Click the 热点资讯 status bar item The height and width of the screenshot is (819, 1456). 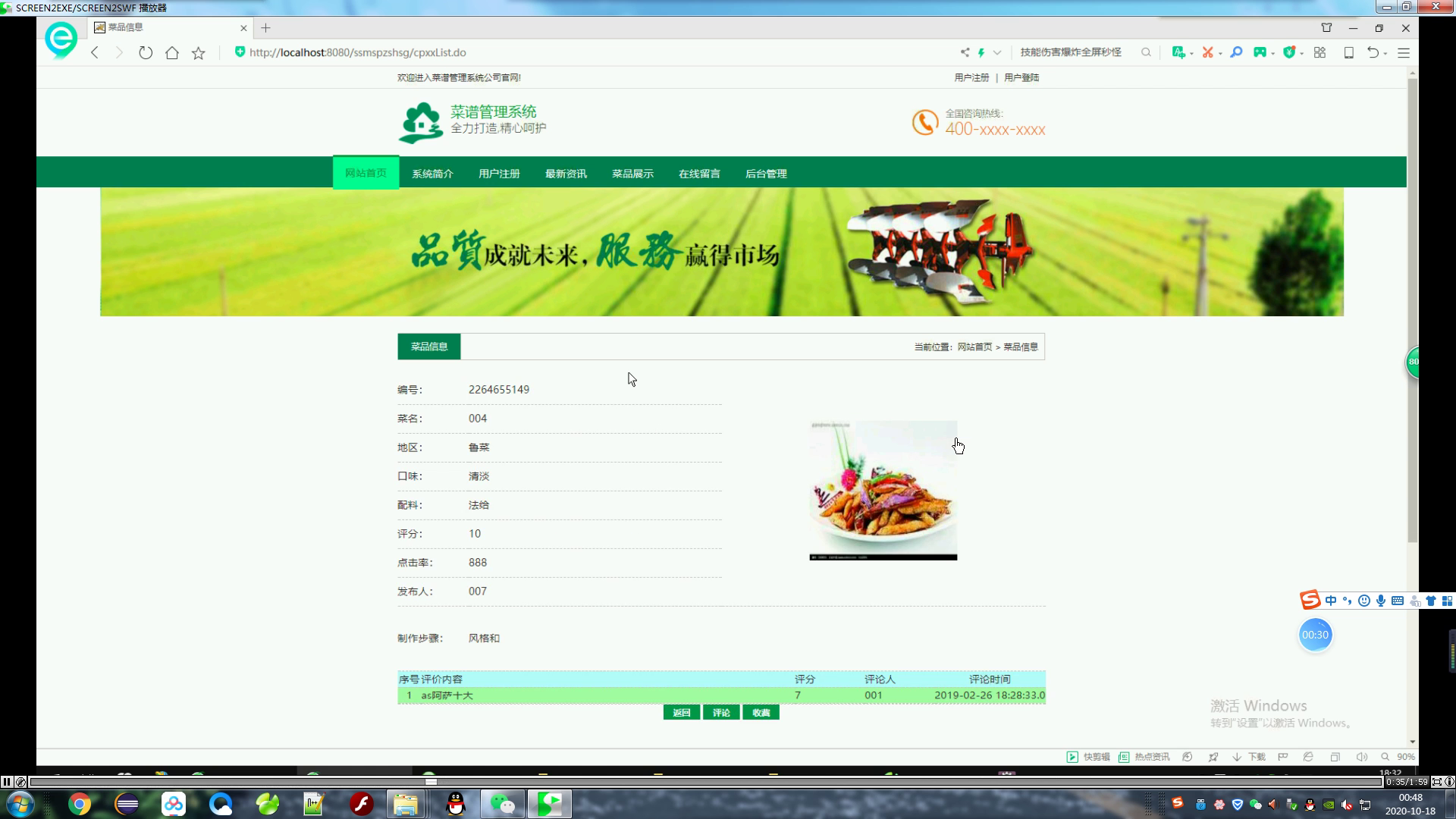pyautogui.click(x=1144, y=757)
